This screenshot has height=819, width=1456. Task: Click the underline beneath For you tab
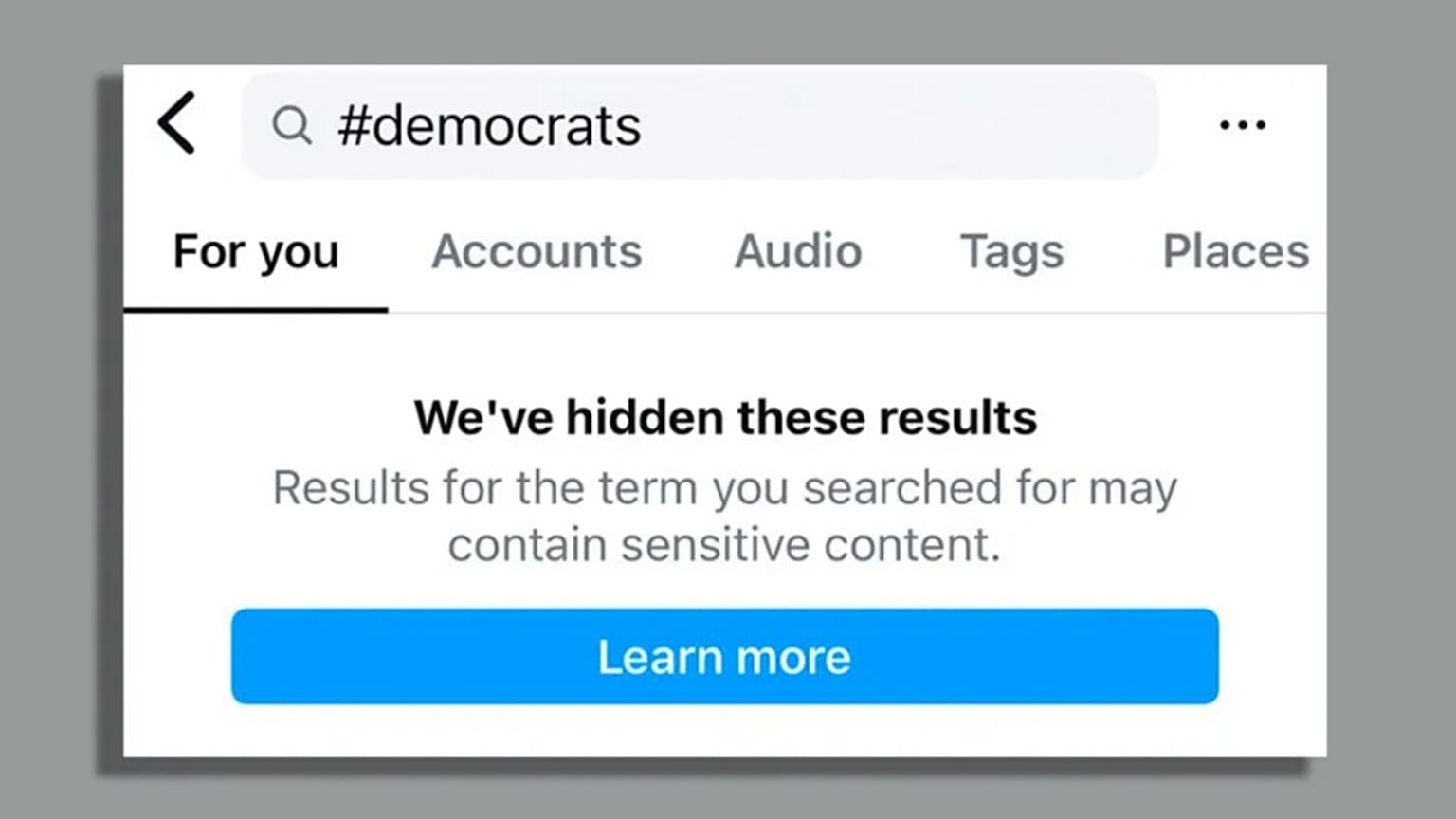(x=256, y=309)
